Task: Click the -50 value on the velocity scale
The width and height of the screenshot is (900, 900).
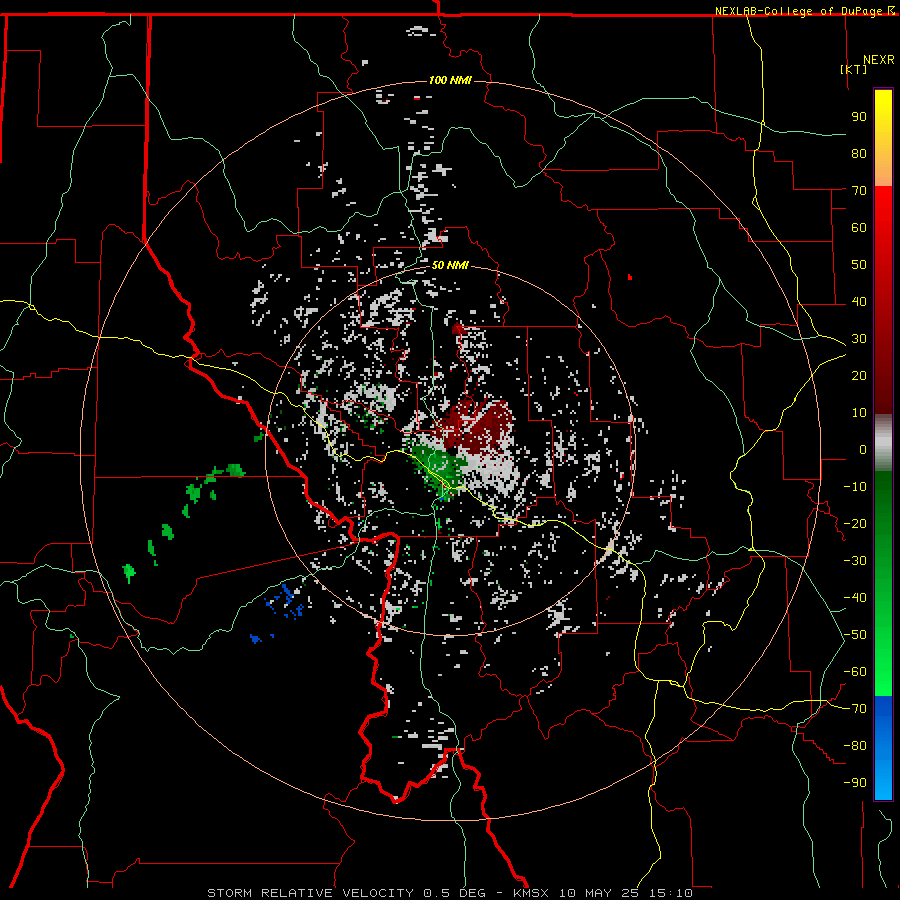Action: coord(855,635)
